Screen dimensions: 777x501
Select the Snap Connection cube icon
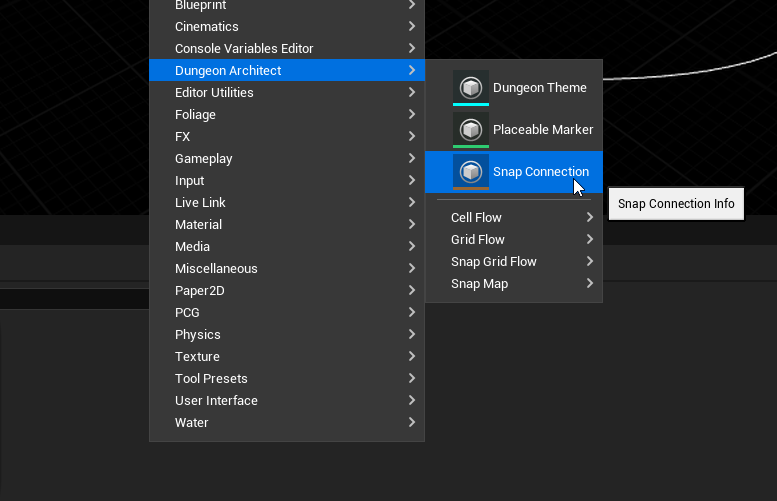[471, 172]
